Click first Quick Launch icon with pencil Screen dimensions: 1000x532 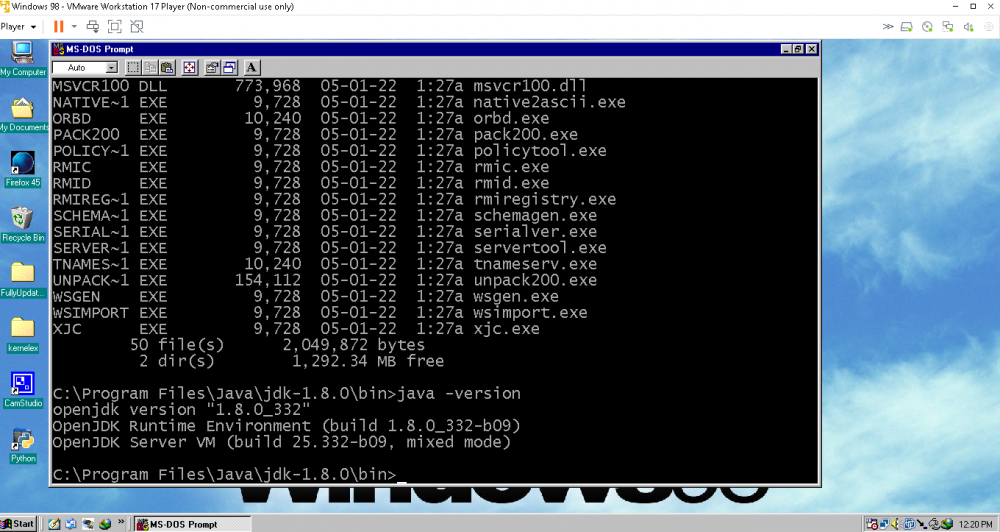point(54,524)
